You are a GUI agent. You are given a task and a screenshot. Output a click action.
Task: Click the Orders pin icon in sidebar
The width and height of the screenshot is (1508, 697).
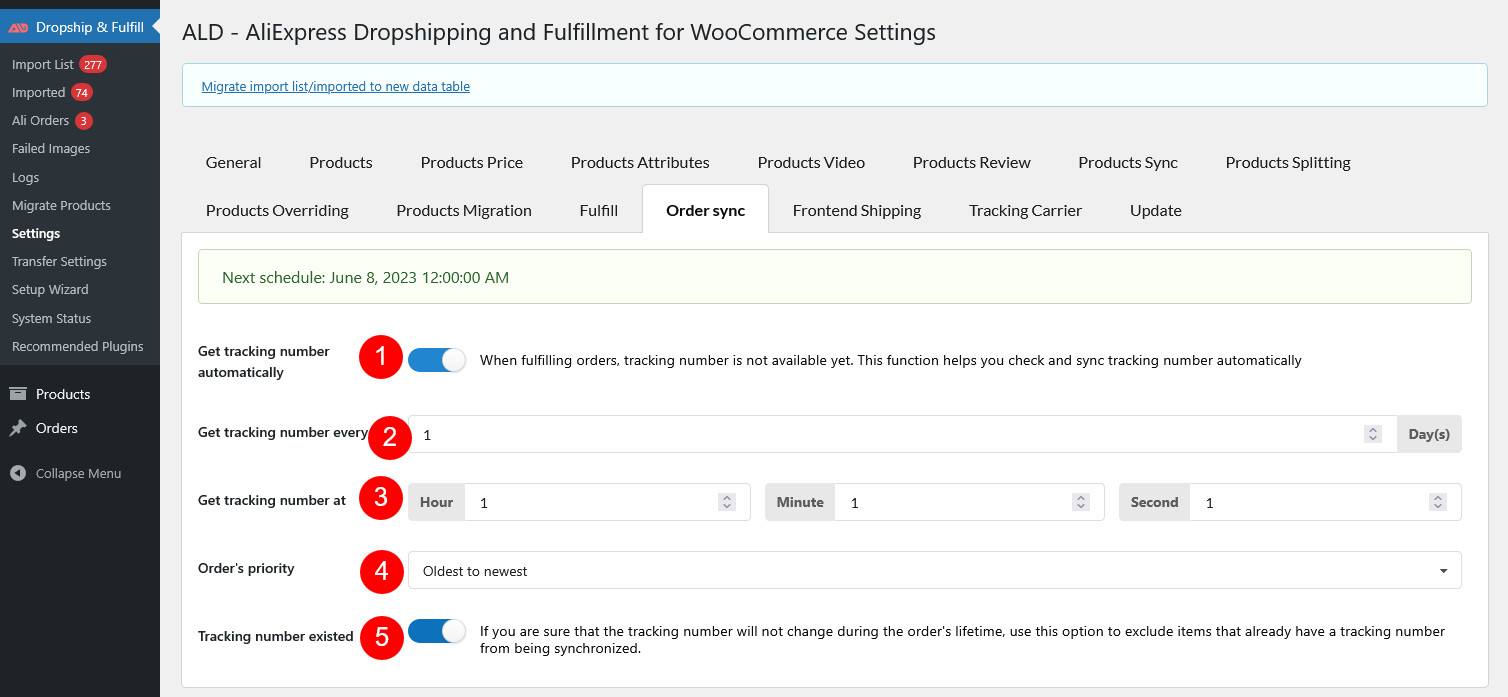click(18, 428)
